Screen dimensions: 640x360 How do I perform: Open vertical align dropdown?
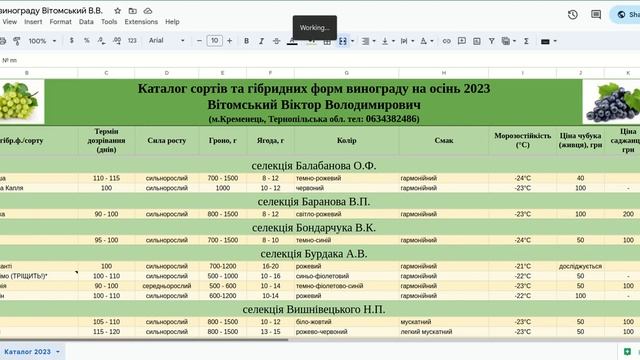coord(388,41)
